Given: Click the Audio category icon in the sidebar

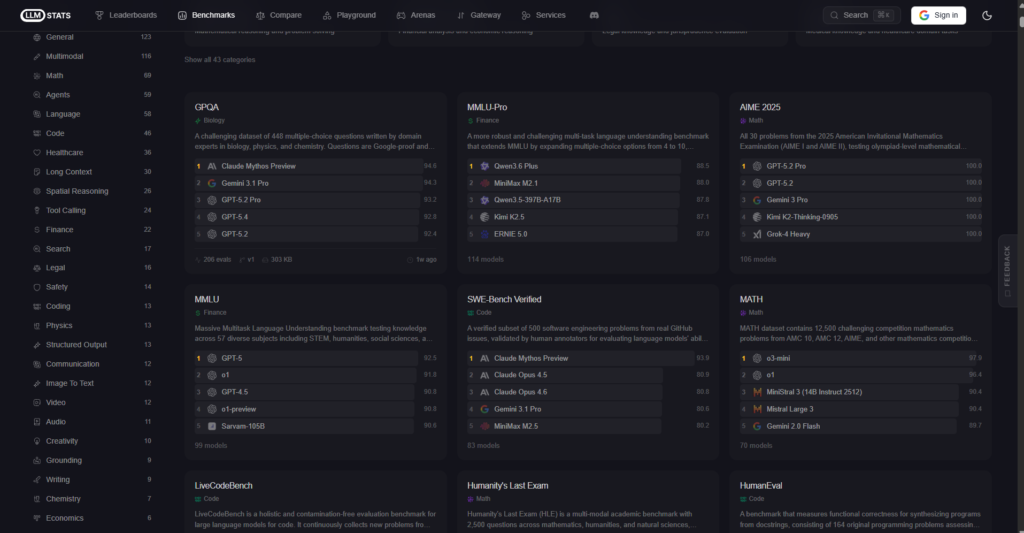Looking at the screenshot, I should [37, 422].
